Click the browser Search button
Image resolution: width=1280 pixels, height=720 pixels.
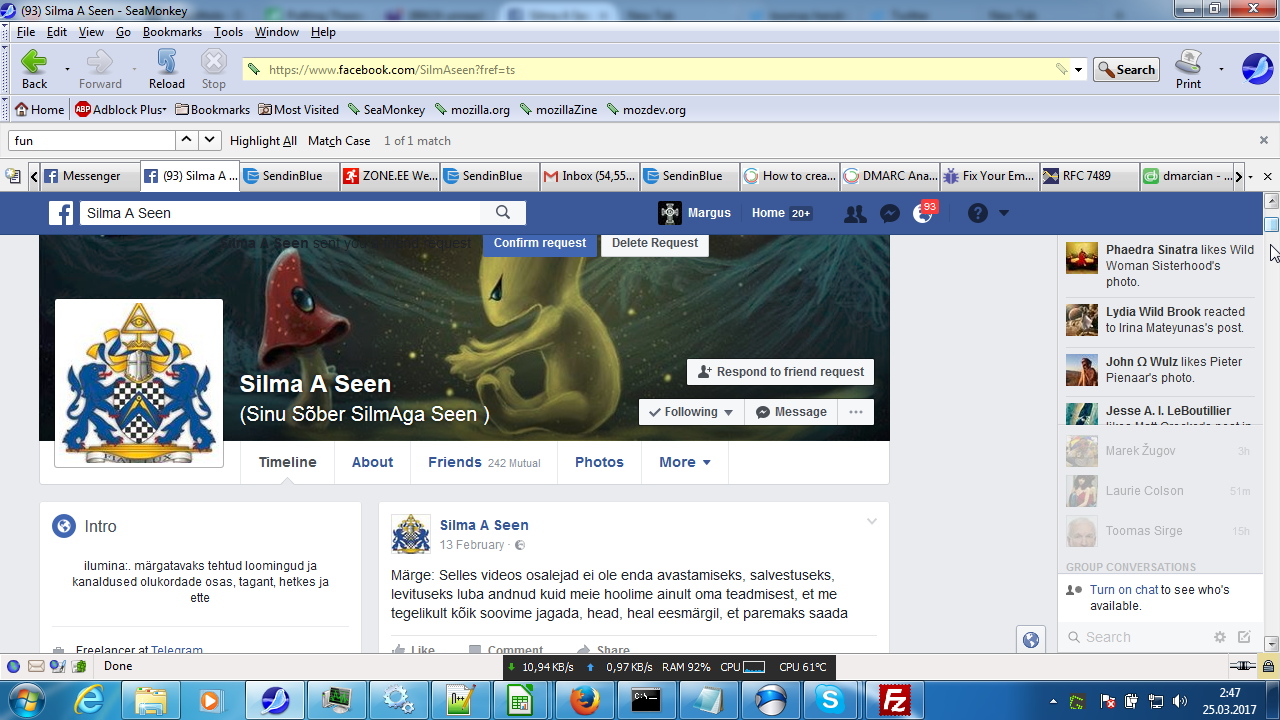point(1126,70)
